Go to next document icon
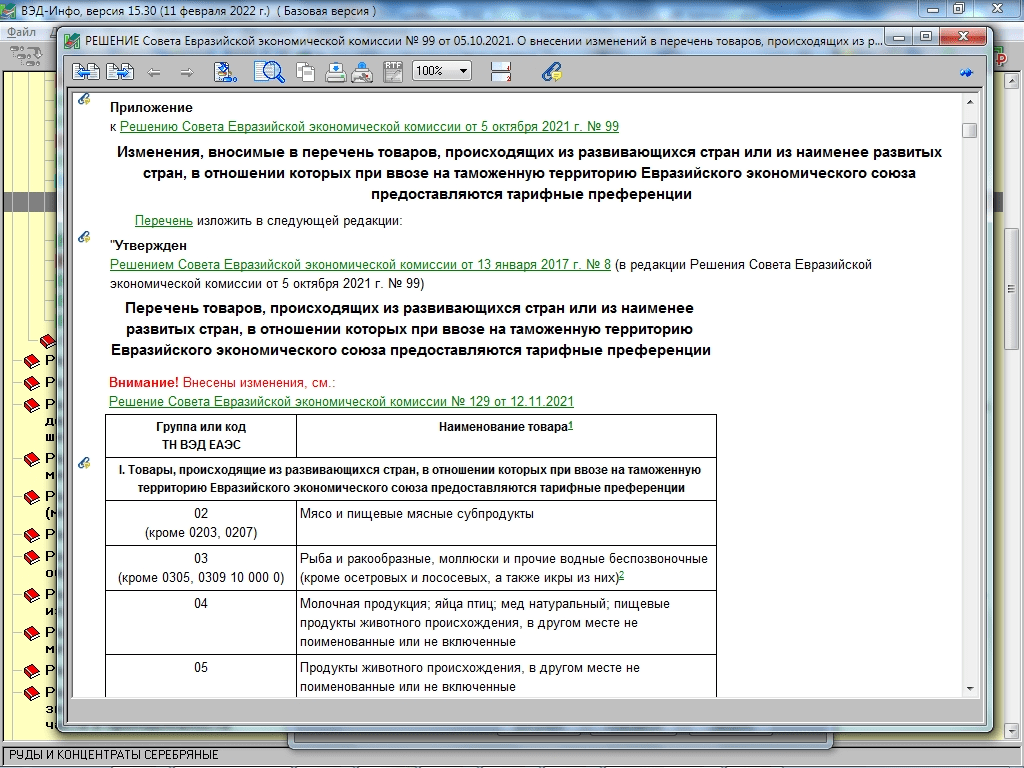 coord(120,72)
